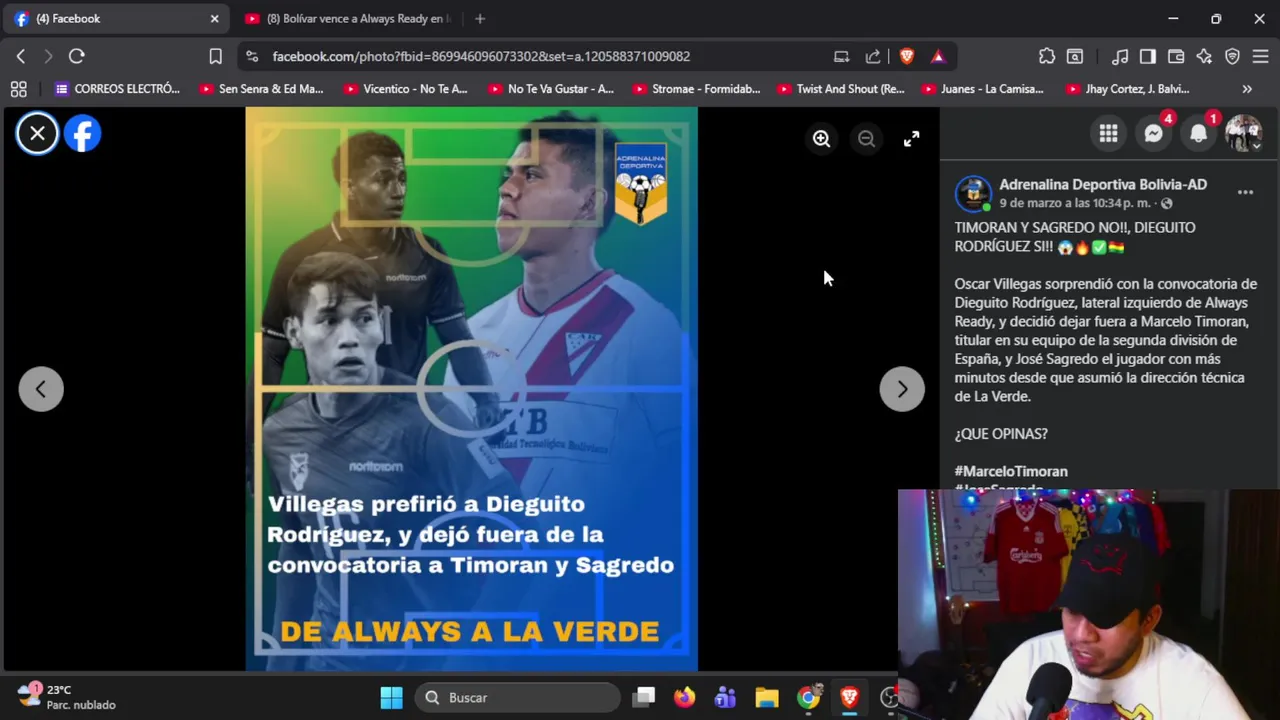Open File Explorer from taskbar
Image resolution: width=1280 pixels, height=720 pixels.
pyautogui.click(x=766, y=697)
